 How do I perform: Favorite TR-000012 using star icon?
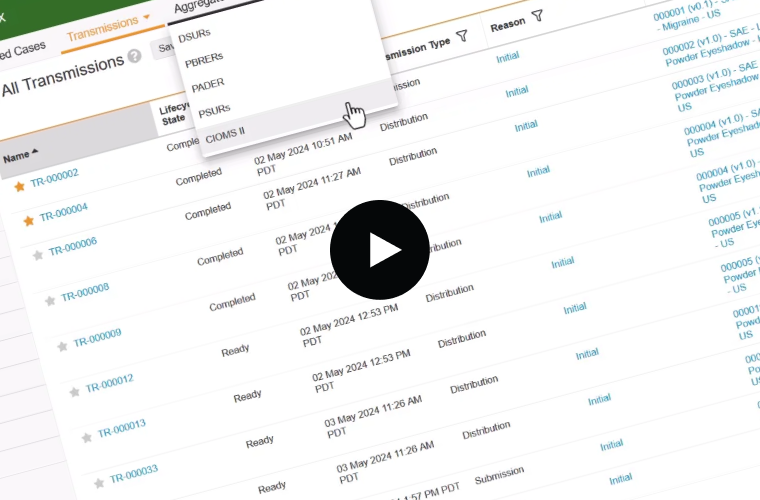pyautogui.click(x=74, y=392)
